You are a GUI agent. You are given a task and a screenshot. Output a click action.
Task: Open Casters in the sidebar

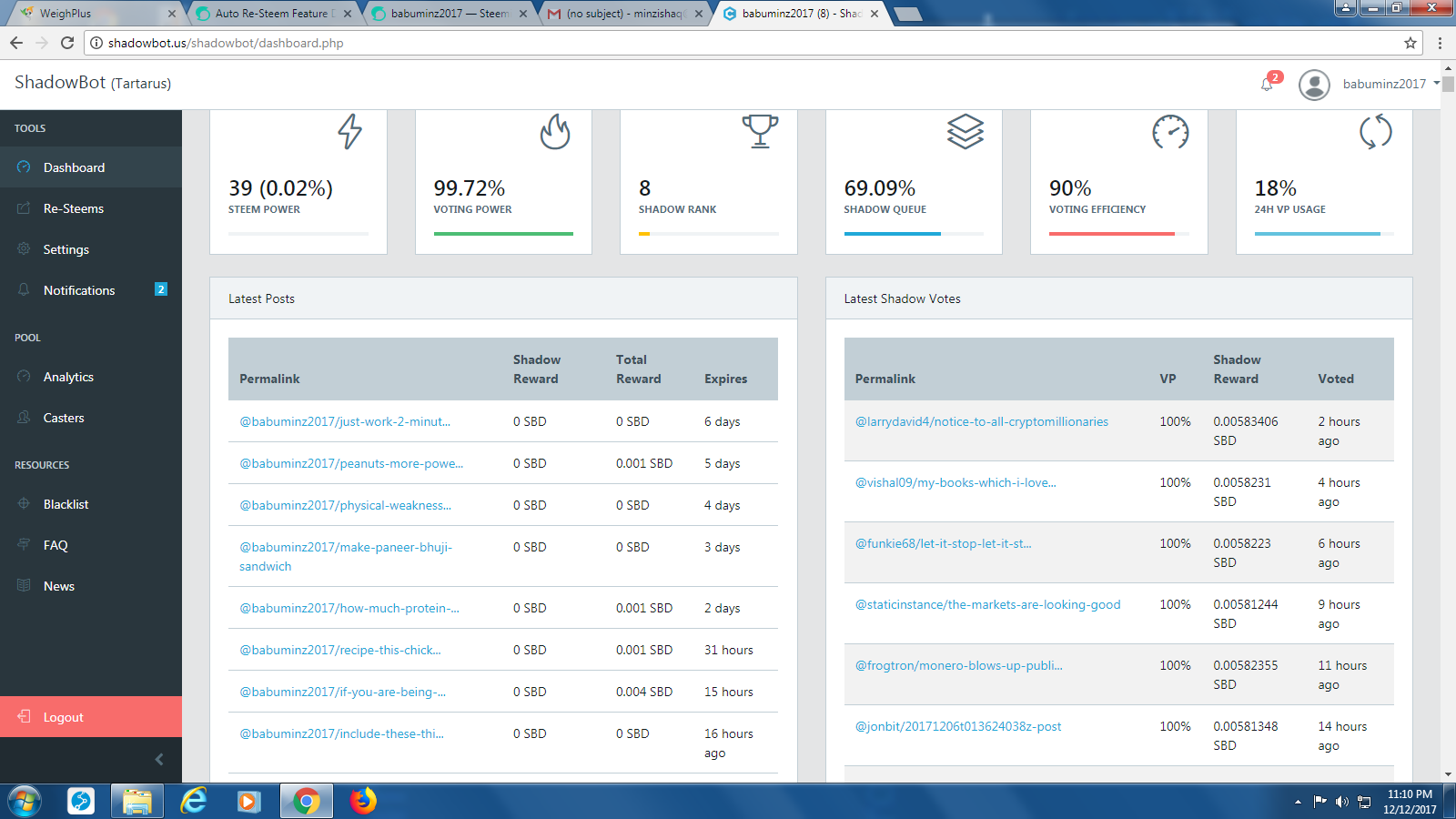[91, 418]
